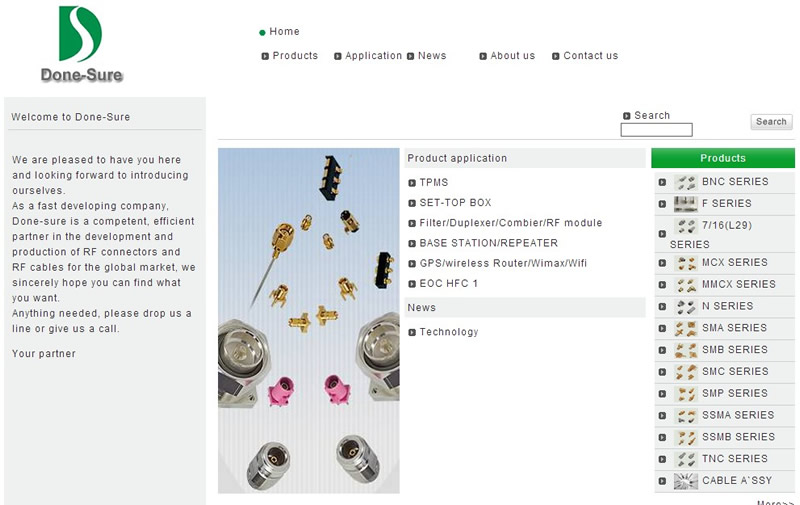The width and height of the screenshot is (800, 505).
Task: Click the arrow bullet next to TPMS
Action: tap(412, 183)
